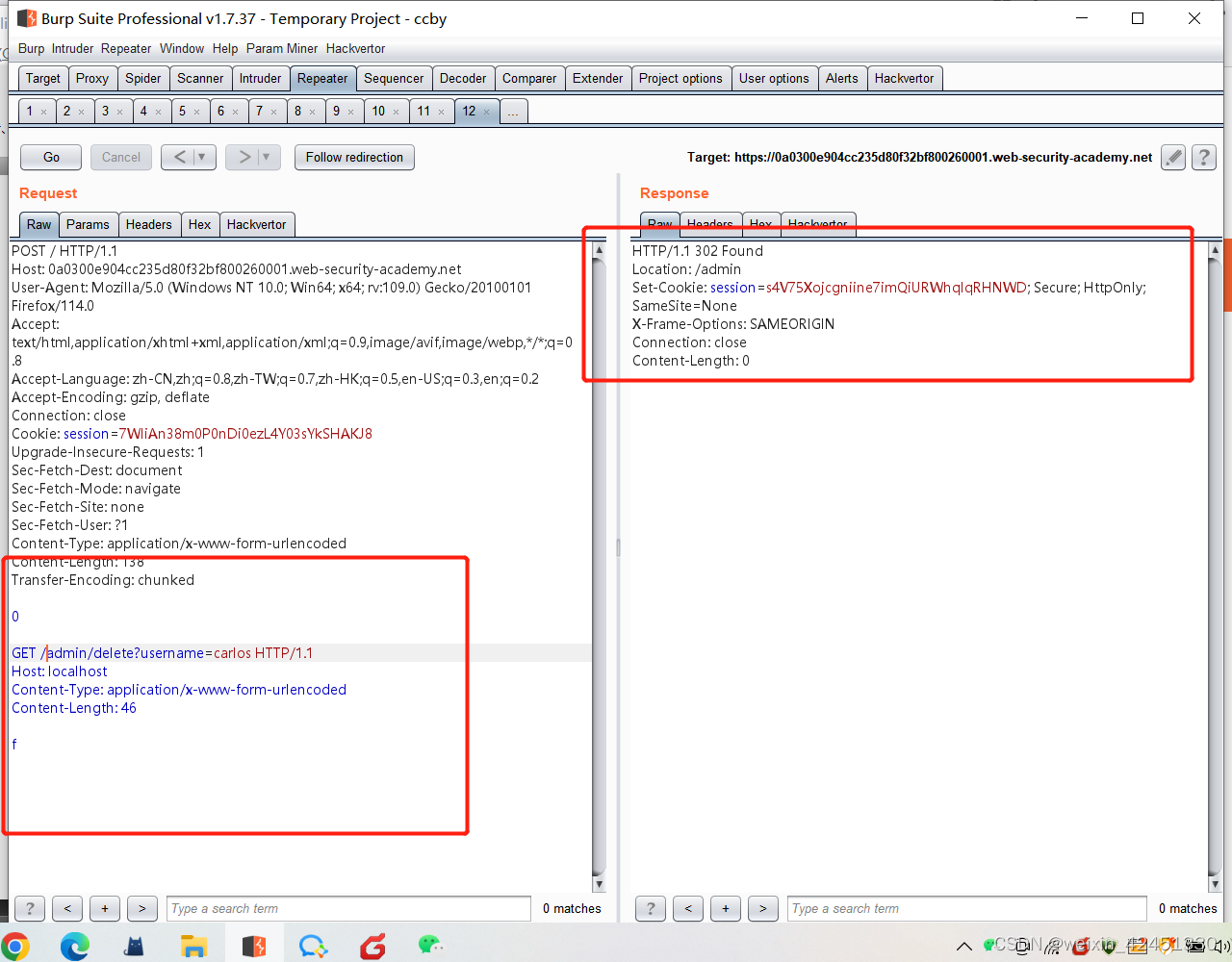This screenshot has height=962, width=1232.
Task: Jump to next match in request search
Action: pos(142,908)
